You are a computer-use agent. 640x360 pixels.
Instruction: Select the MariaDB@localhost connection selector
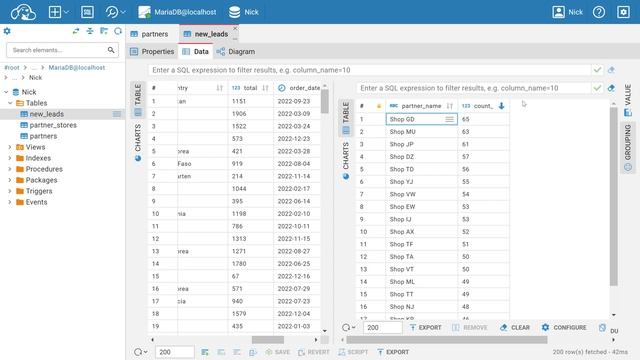click(x=177, y=12)
